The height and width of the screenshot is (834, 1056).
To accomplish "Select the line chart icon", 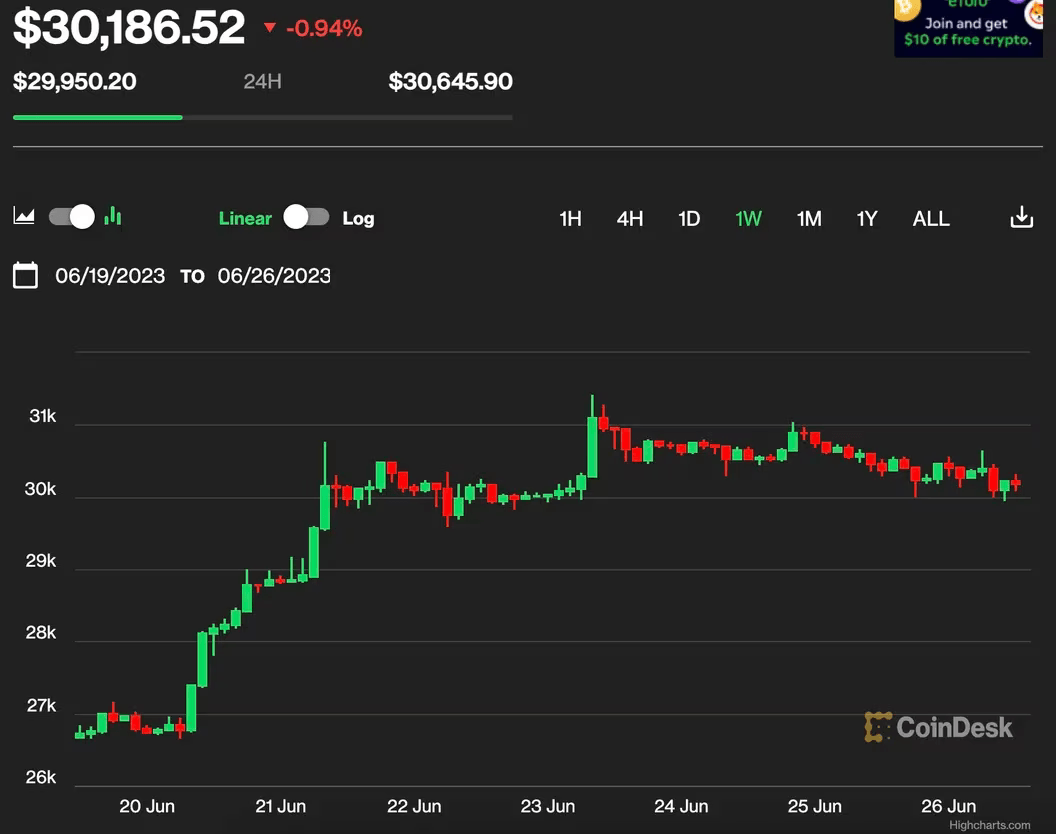I will (x=23, y=216).
